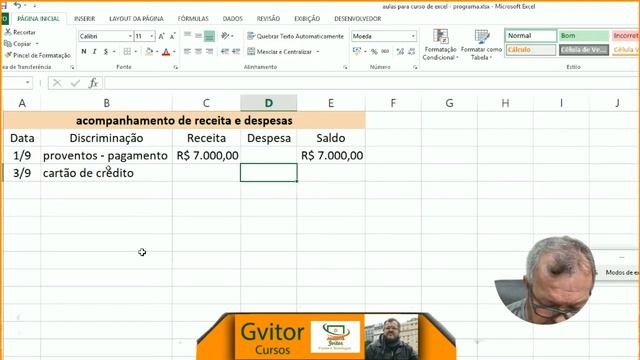Click the Fonte dialog launcher
Screen dimensions: 640x360
[x=176, y=67]
